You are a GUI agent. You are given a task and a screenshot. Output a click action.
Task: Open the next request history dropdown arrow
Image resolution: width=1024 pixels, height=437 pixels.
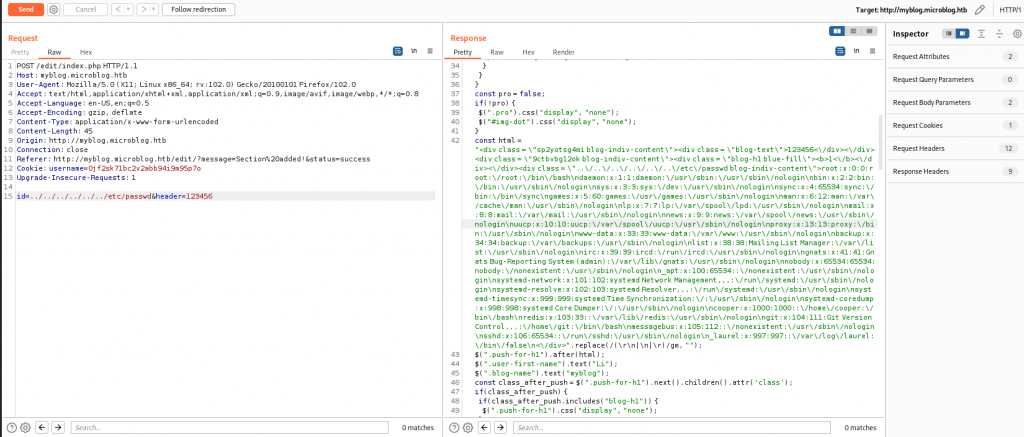[152, 9]
